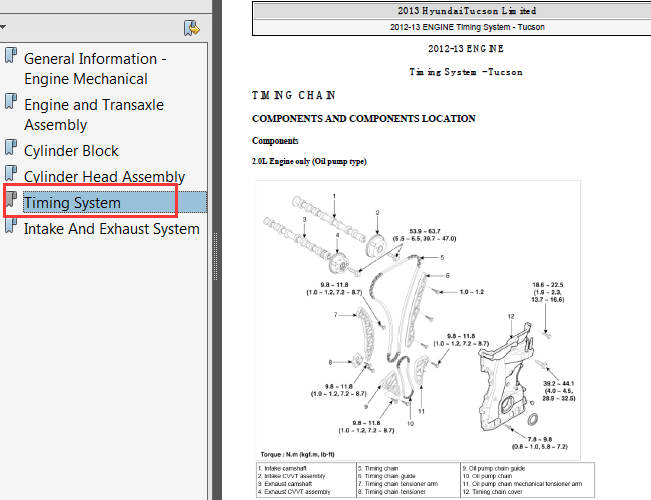Click '5. Timing chain' legend entry

click(378, 468)
